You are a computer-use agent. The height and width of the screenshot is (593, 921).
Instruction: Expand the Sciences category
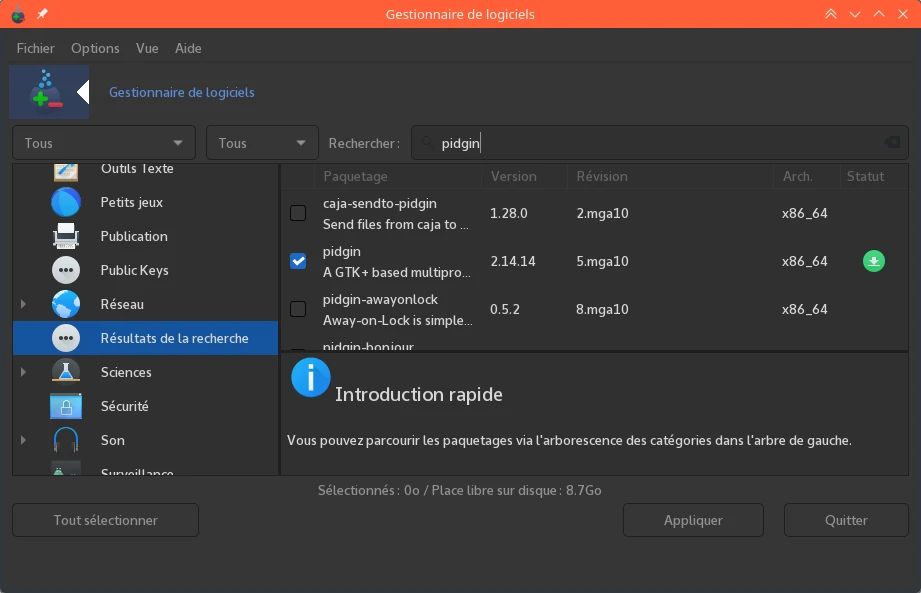(x=23, y=372)
